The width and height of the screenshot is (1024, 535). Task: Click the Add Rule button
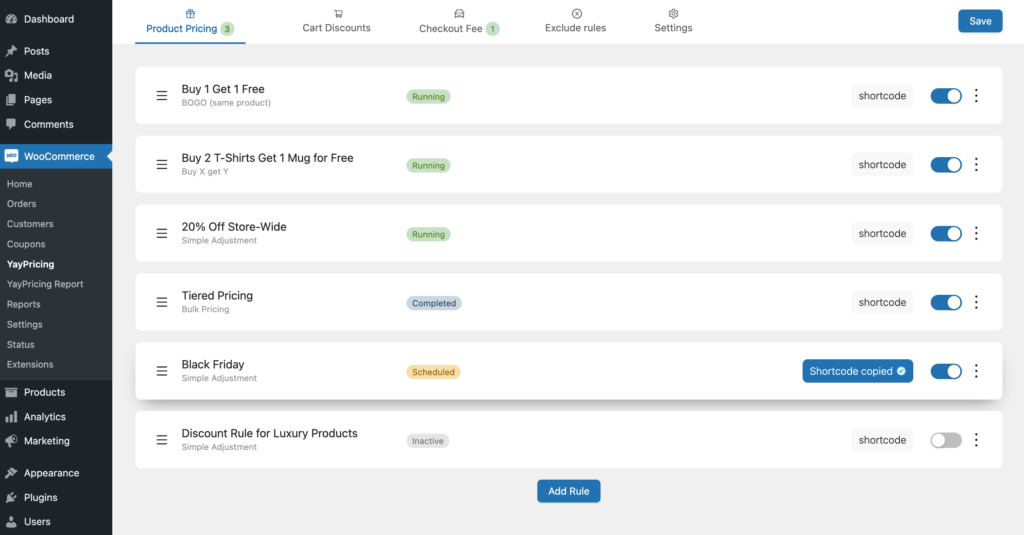coord(569,491)
